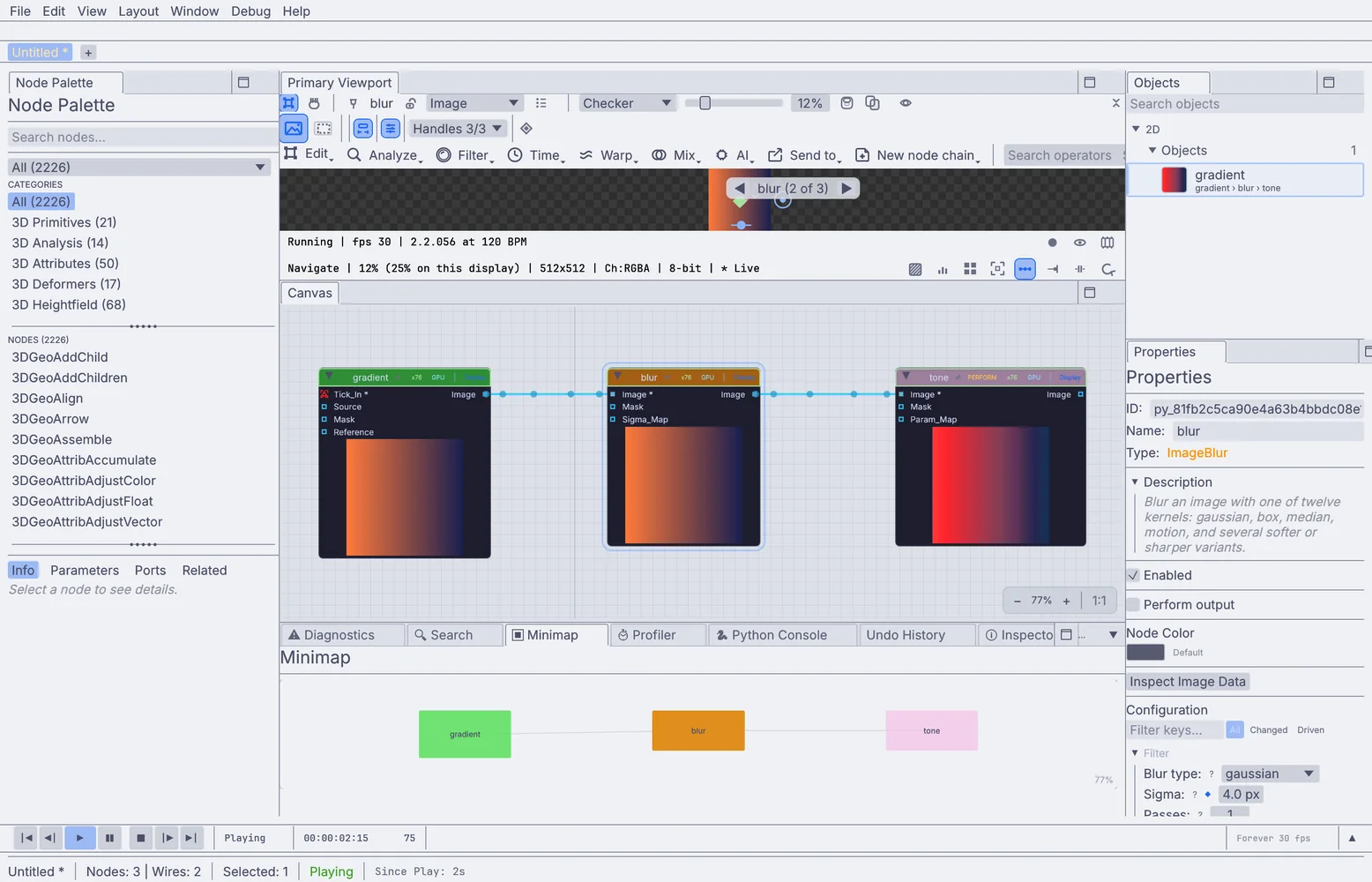The image size is (1372, 882).
Task: Click the lock icon beside blur
Action: click(410, 103)
